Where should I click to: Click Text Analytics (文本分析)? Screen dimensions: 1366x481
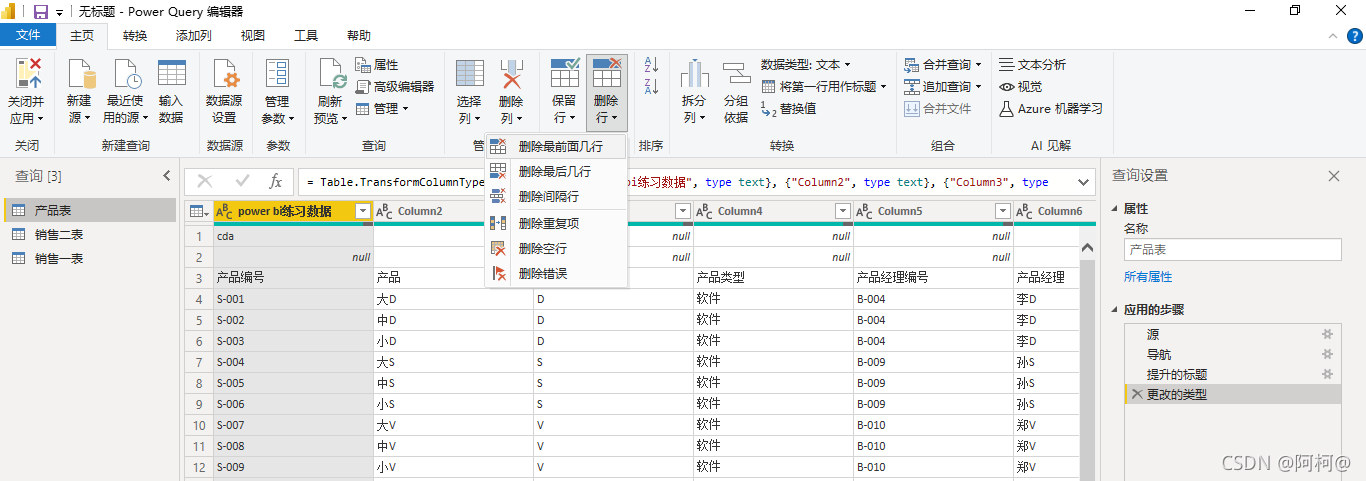tap(1033, 64)
